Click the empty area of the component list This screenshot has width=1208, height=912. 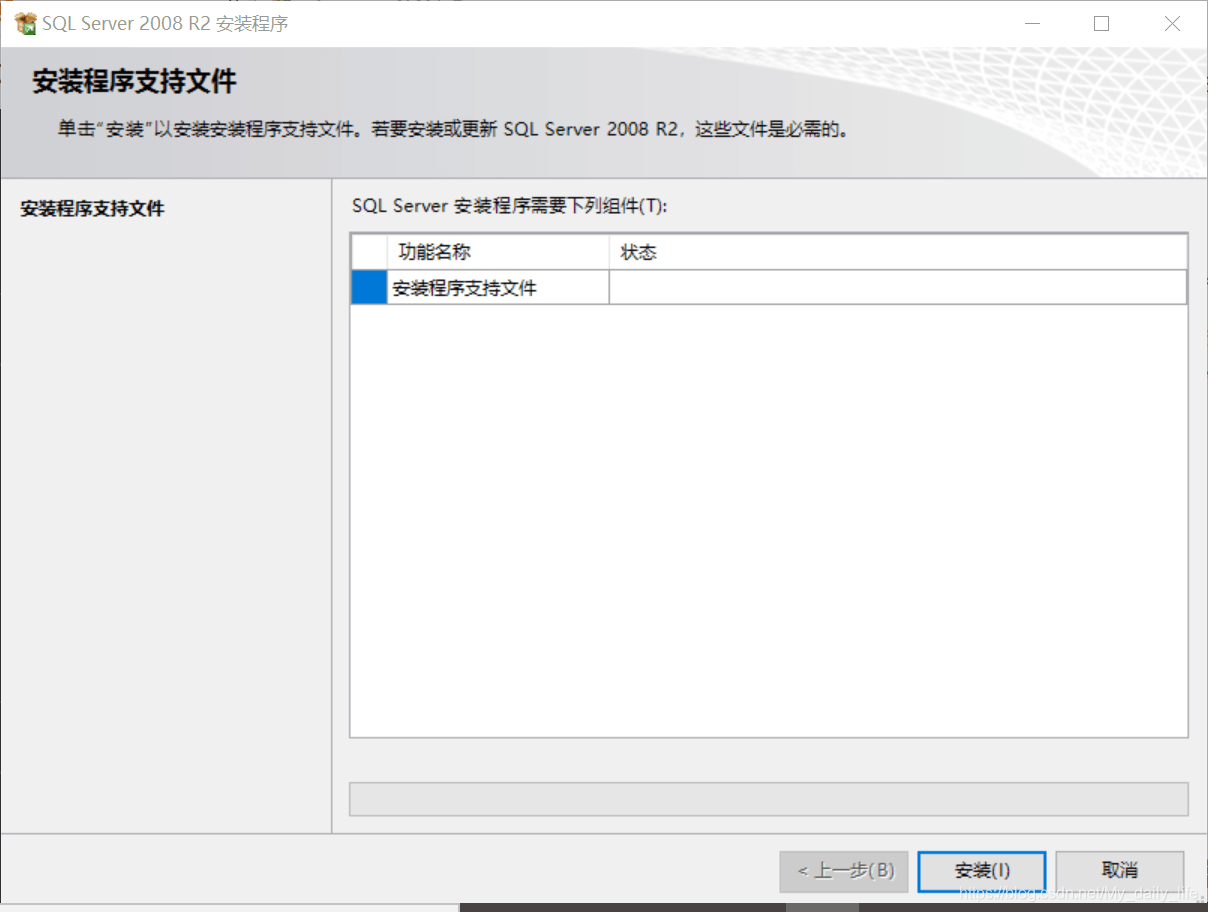769,520
